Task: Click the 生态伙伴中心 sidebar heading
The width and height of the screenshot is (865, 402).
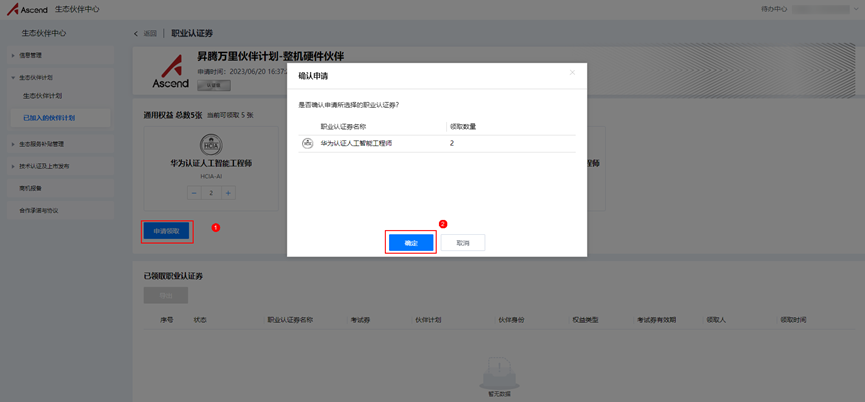Action: (x=44, y=33)
